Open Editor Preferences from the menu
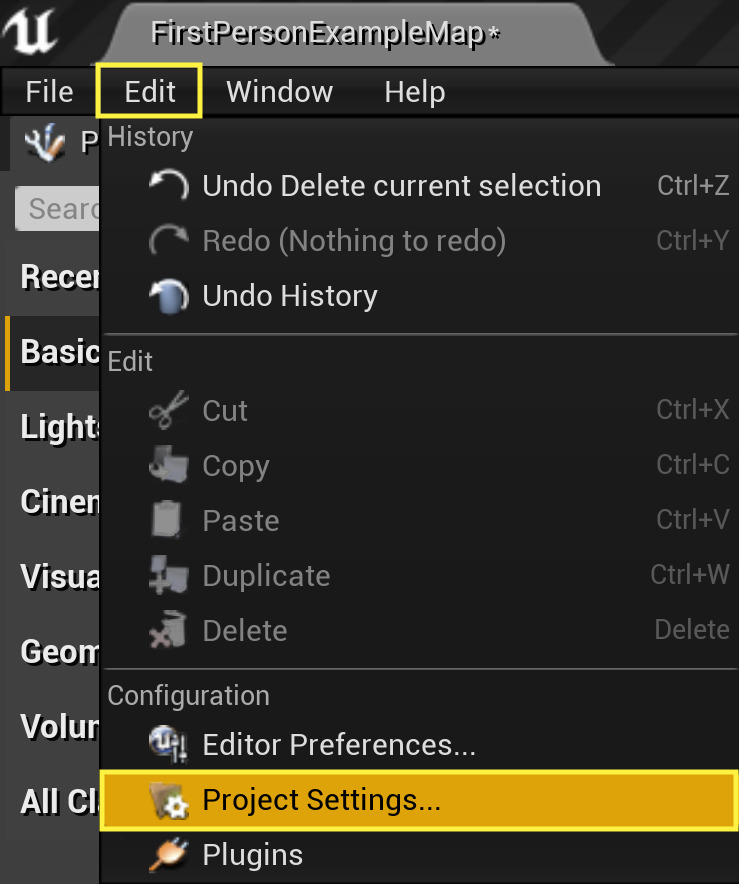 [x=338, y=745]
